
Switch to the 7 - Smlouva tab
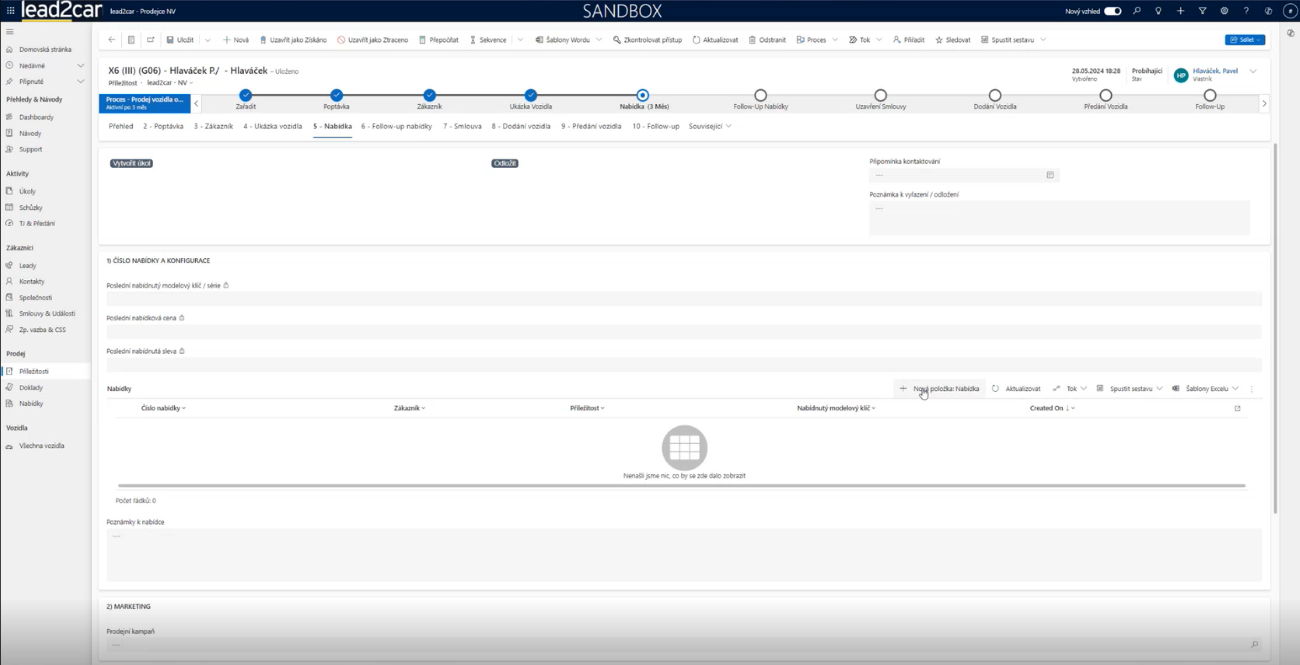tap(462, 127)
